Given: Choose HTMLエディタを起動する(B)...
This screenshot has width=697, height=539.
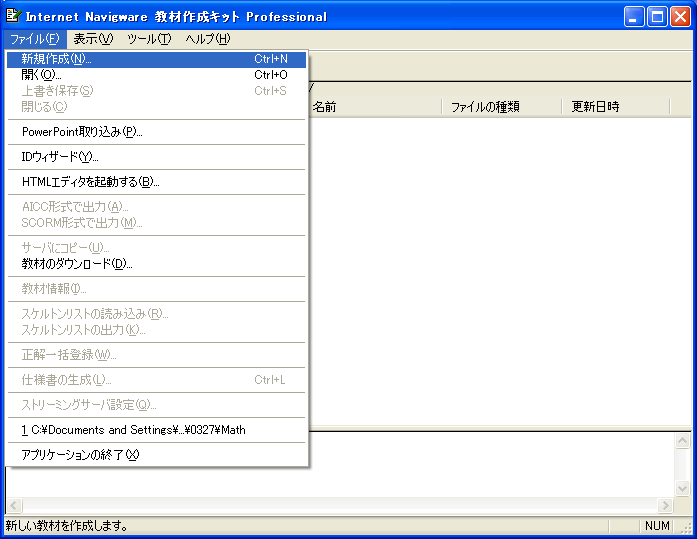Looking at the screenshot, I should tap(156, 182).
